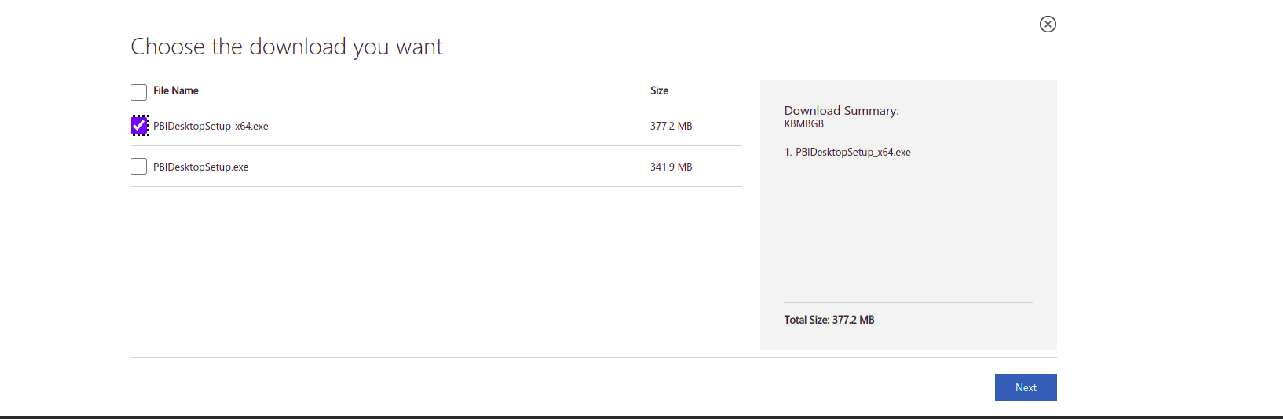The image size is (1283, 419).
Task: Select the PBIDesktopSetup_x64.exe file name label
Action: 210,126
